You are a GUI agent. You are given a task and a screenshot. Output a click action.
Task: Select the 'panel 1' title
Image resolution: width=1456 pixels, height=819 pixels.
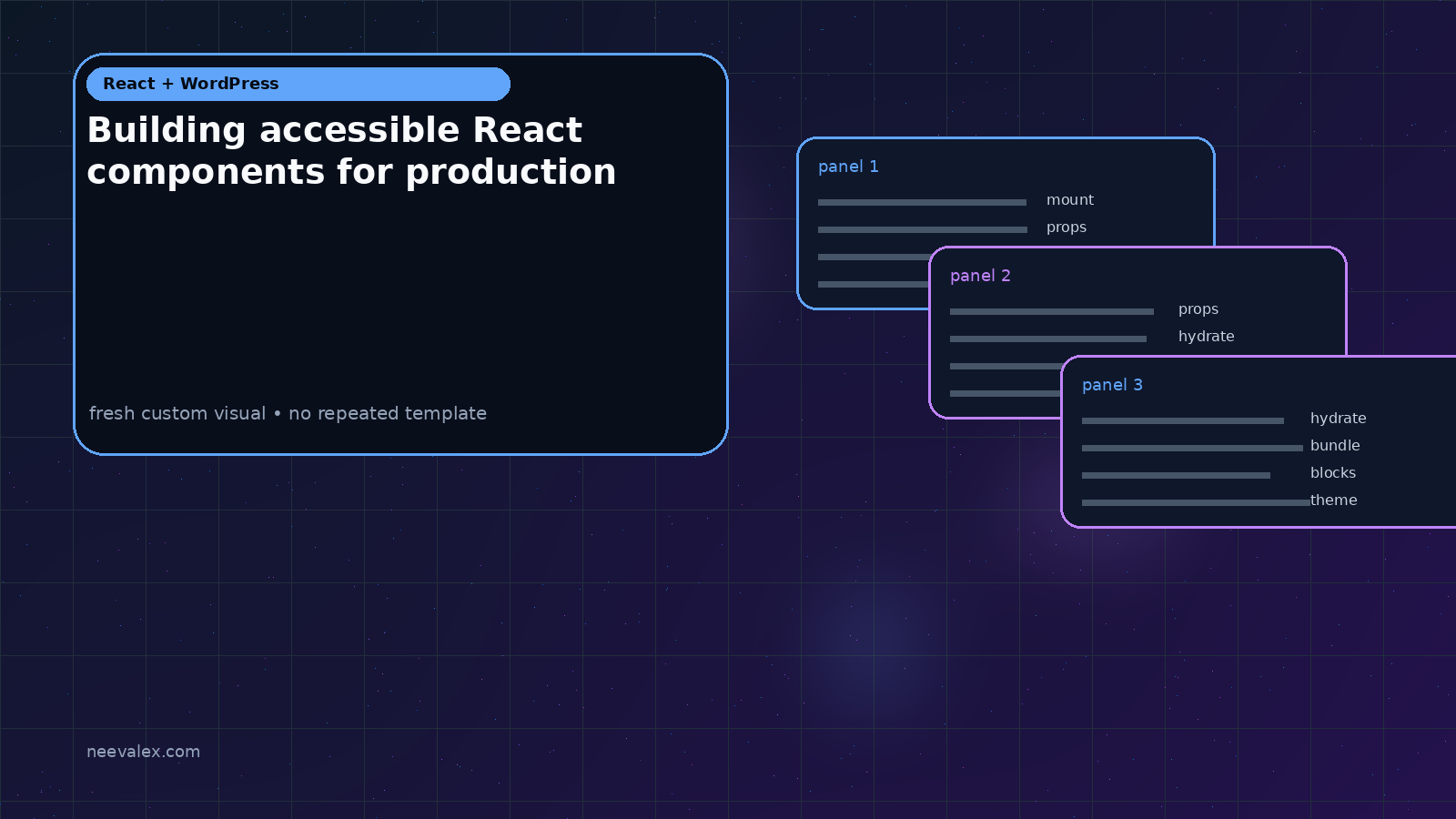point(848,167)
